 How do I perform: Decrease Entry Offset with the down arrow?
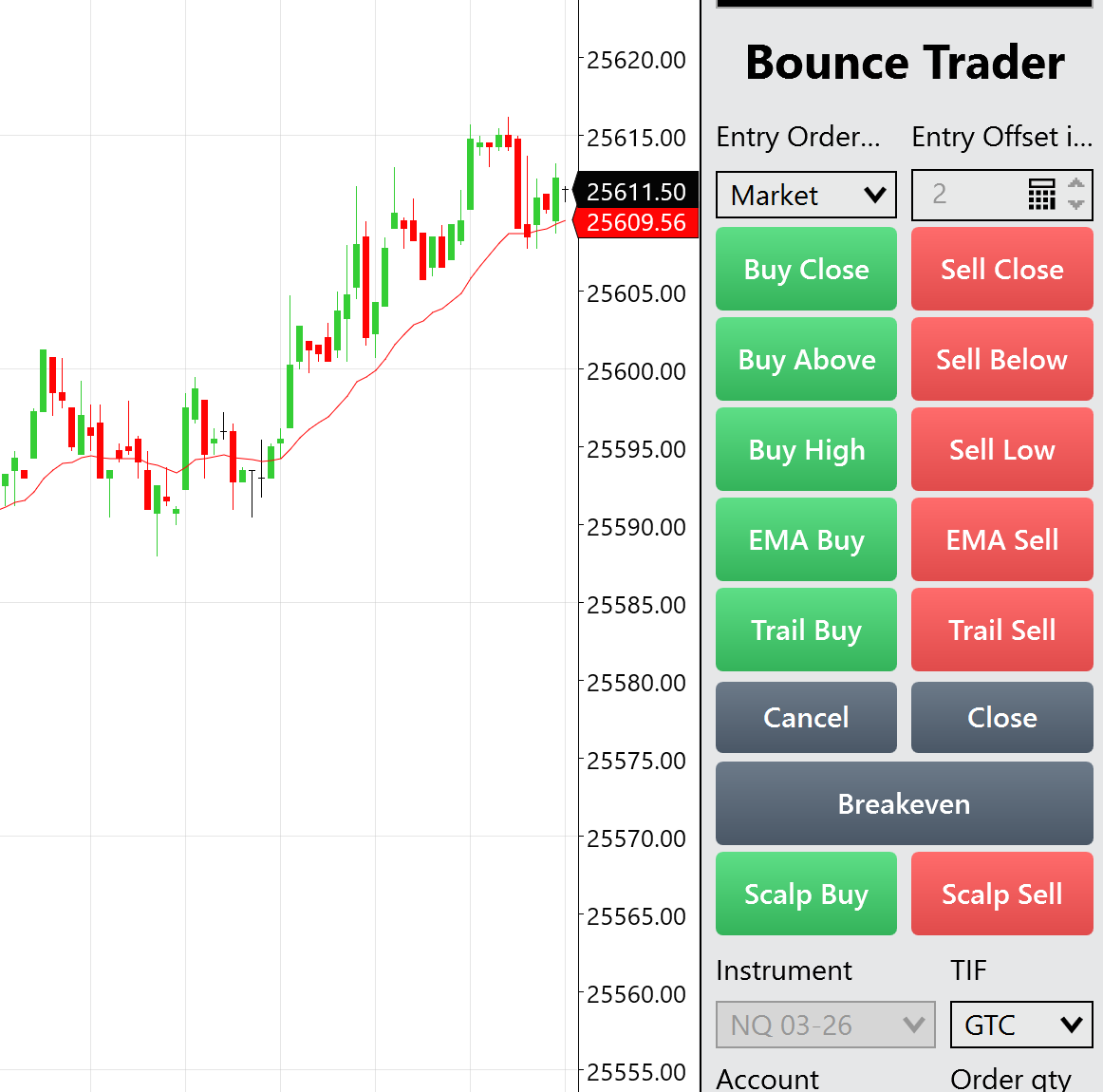click(1075, 204)
